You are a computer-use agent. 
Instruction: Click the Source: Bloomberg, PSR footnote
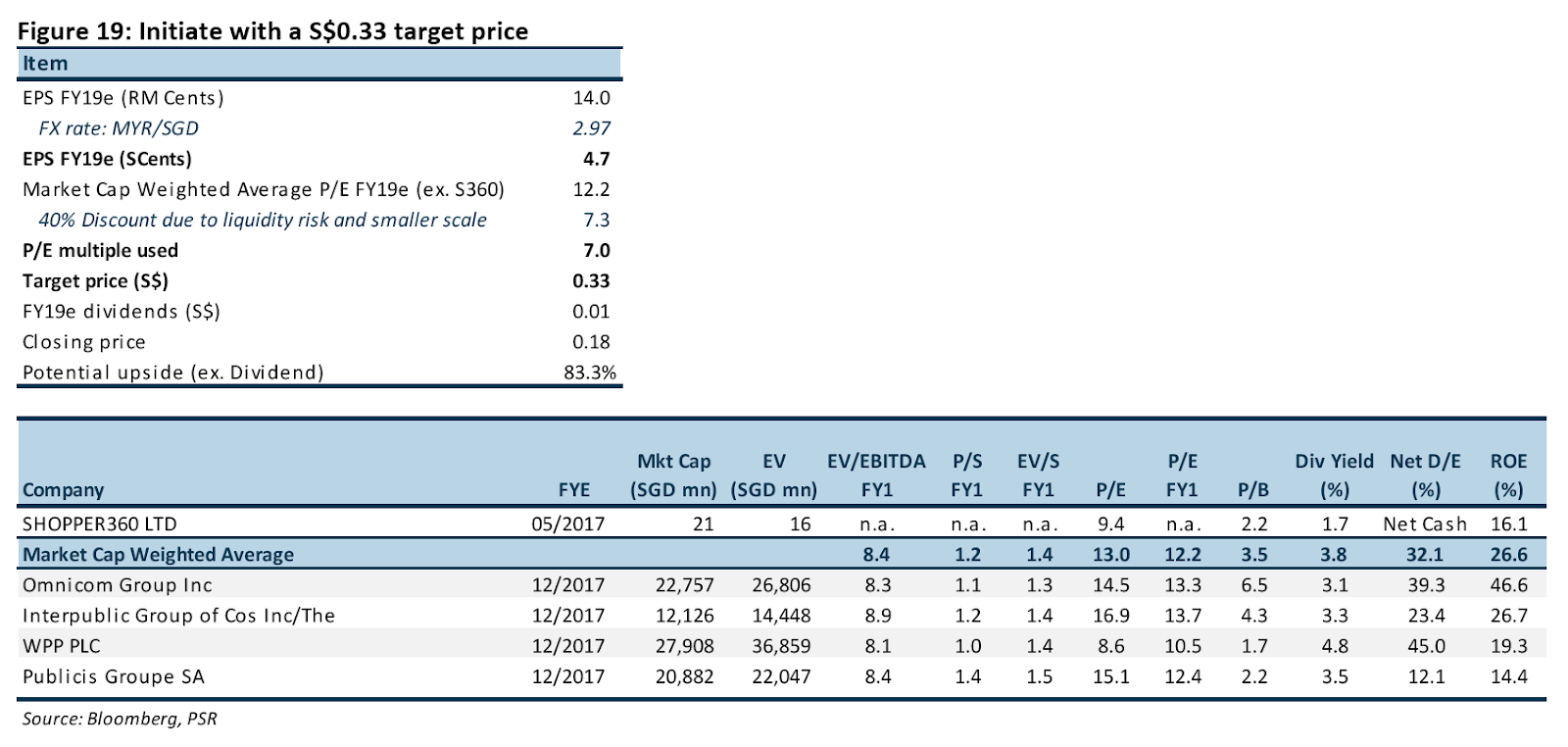120,719
